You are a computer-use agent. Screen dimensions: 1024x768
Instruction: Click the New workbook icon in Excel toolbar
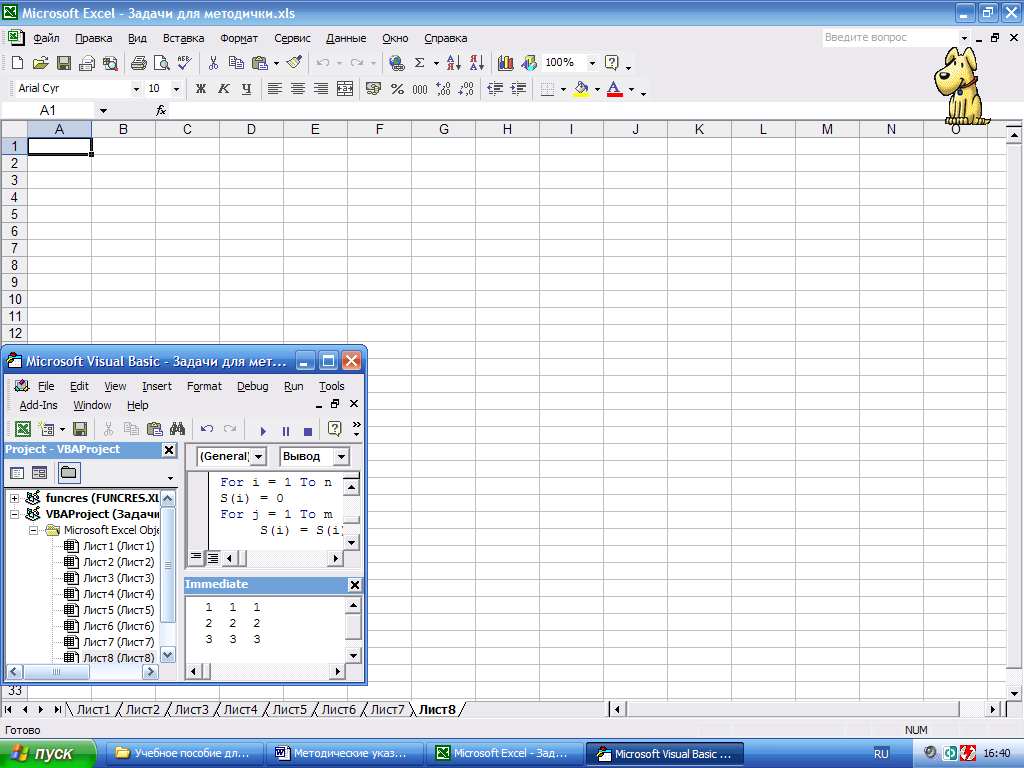(18, 63)
